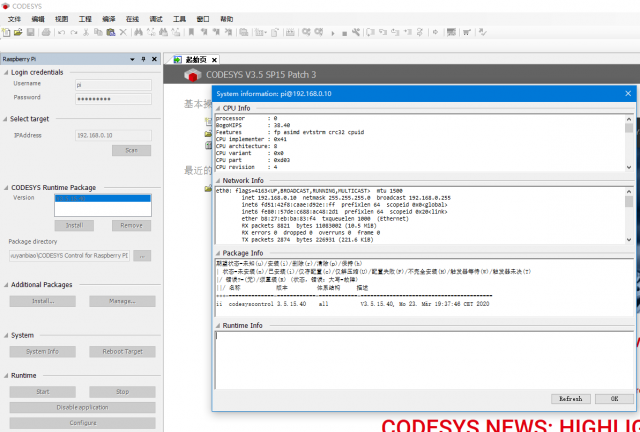The image size is (640, 432).
Task: Click the Open project folder icon
Action: tap(19, 32)
